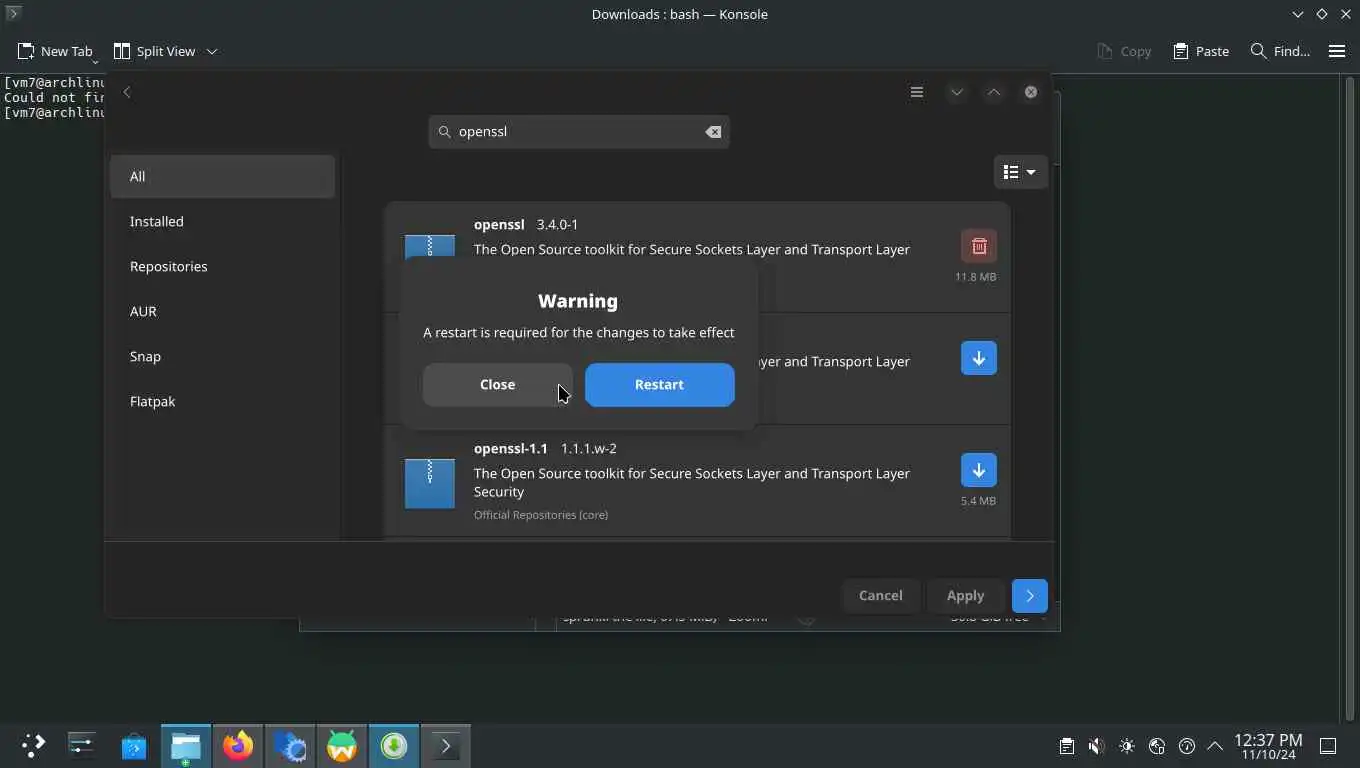The width and height of the screenshot is (1360, 768).
Task: Click the download arrow below openssl 3.4.0-1
Action: point(979,358)
